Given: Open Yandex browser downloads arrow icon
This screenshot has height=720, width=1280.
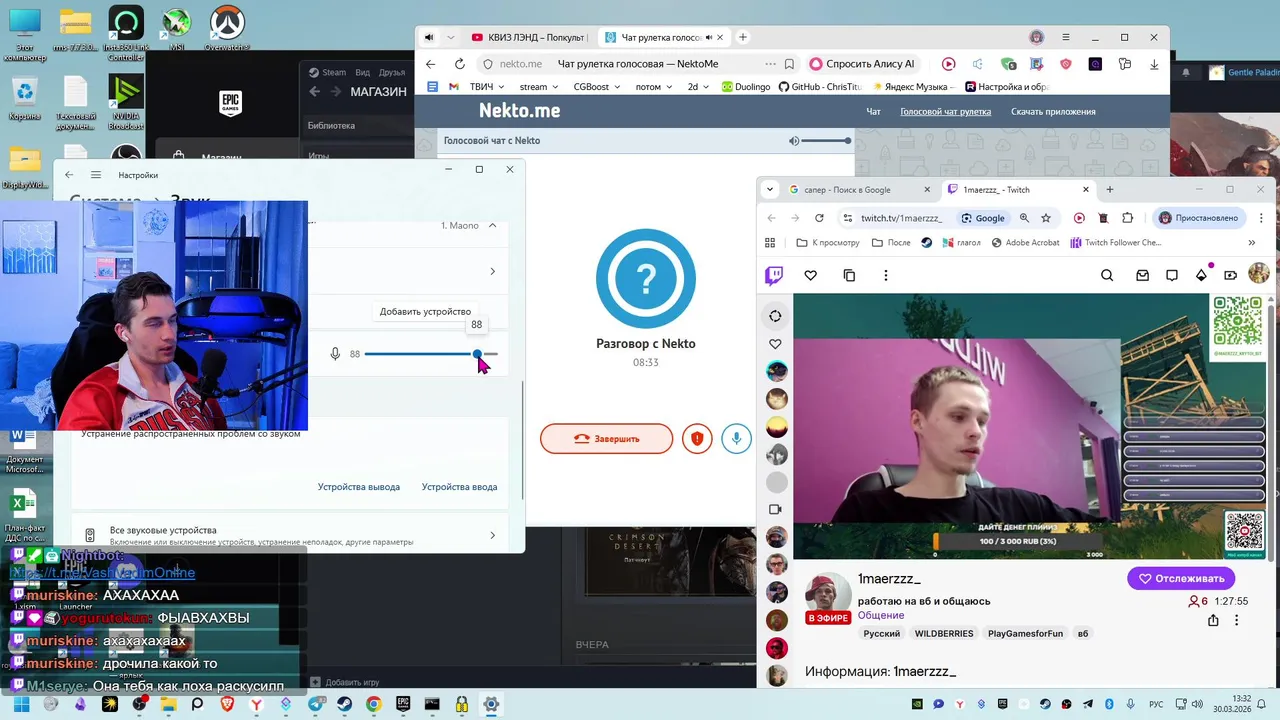Looking at the screenshot, I should (1154, 64).
